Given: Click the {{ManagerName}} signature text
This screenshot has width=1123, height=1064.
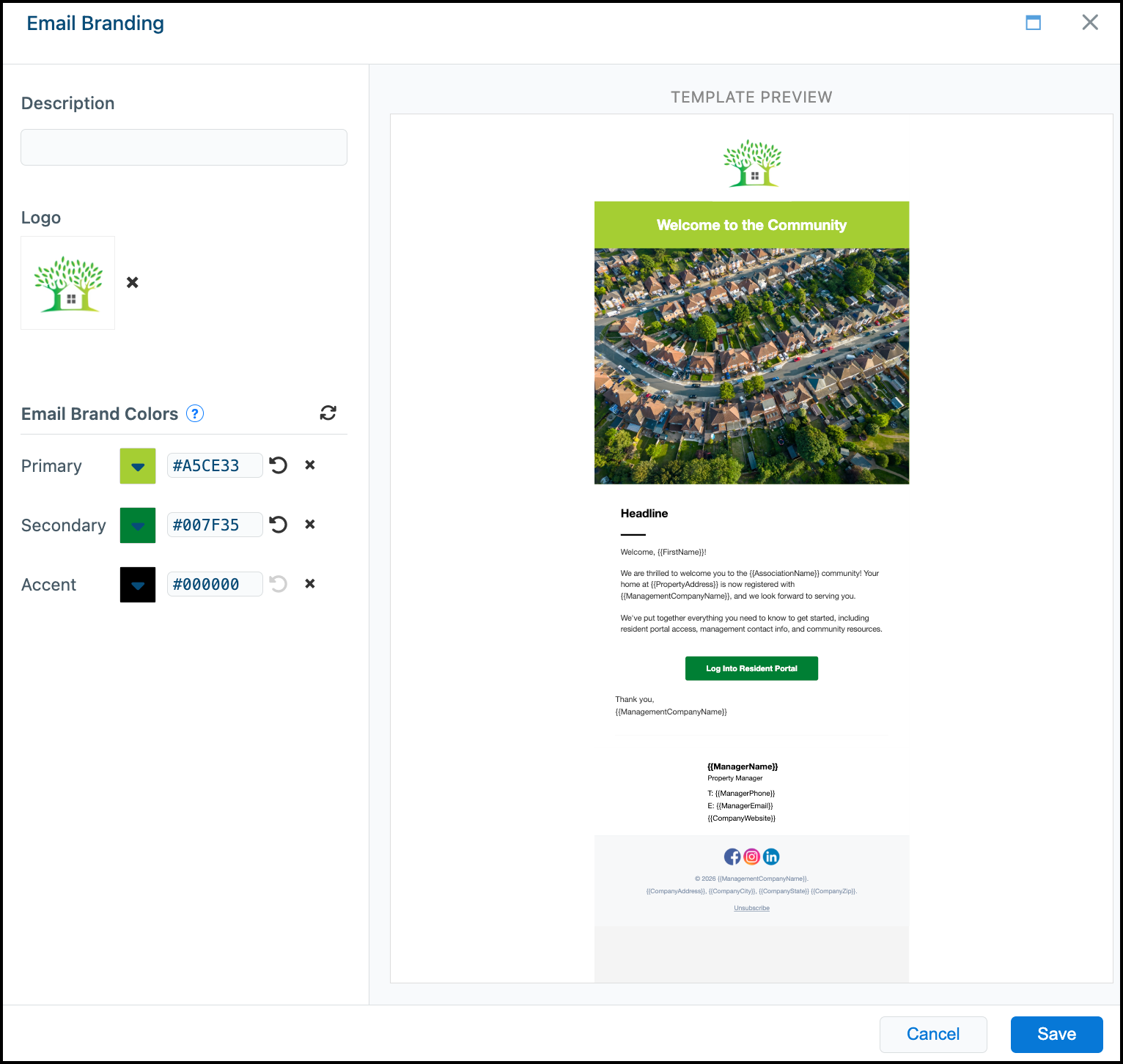Looking at the screenshot, I should (743, 766).
